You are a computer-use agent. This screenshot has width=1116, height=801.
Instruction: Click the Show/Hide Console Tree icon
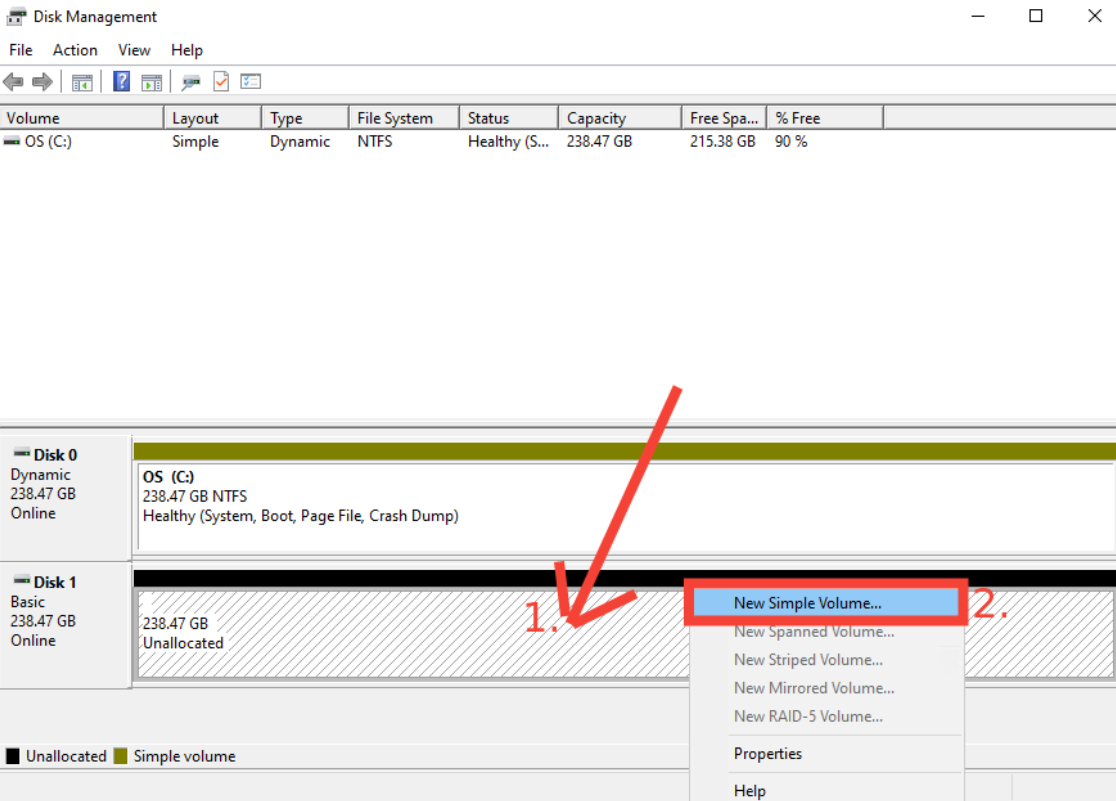(82, 82)
